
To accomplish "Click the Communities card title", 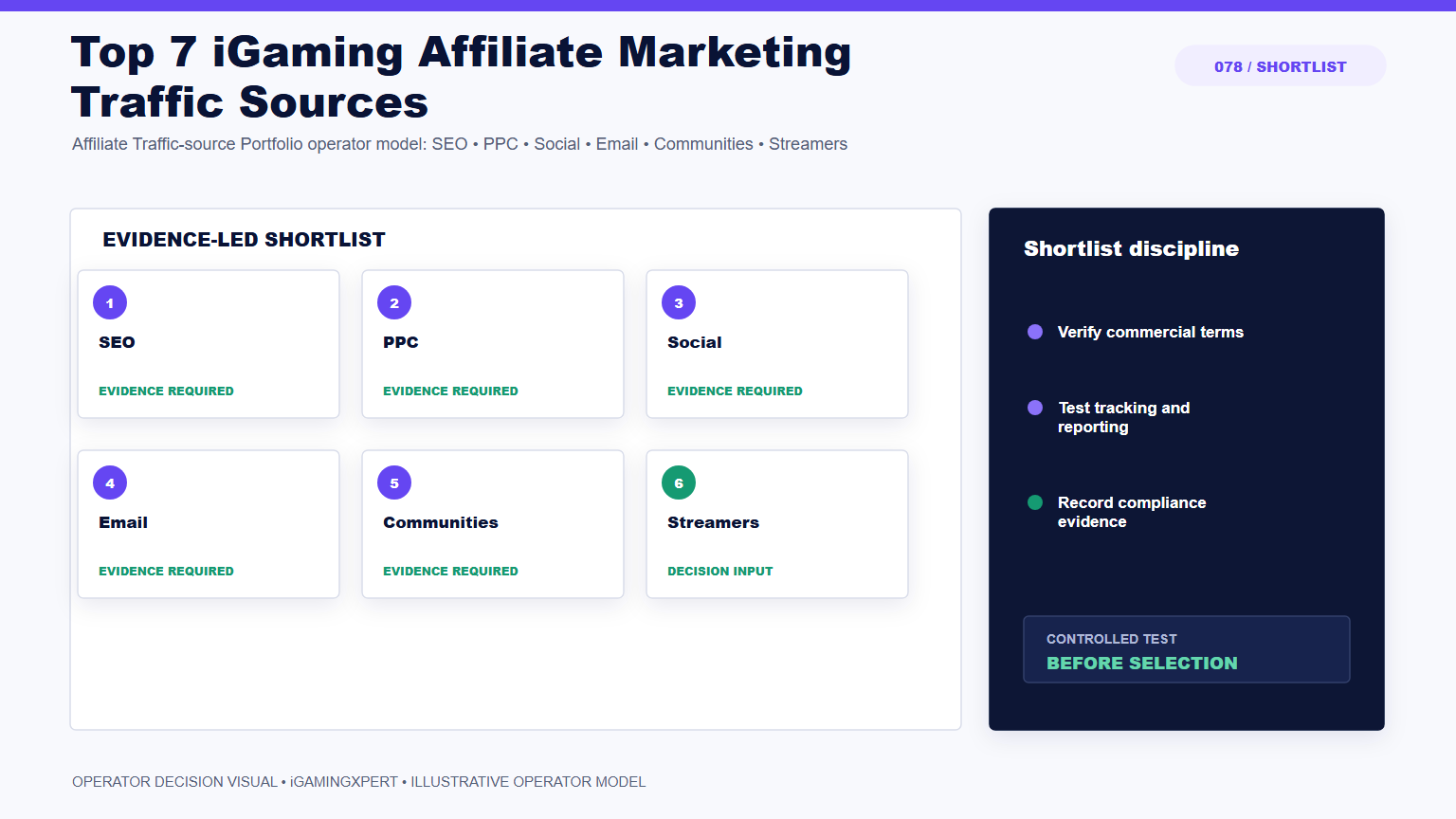I will point(441,522).
